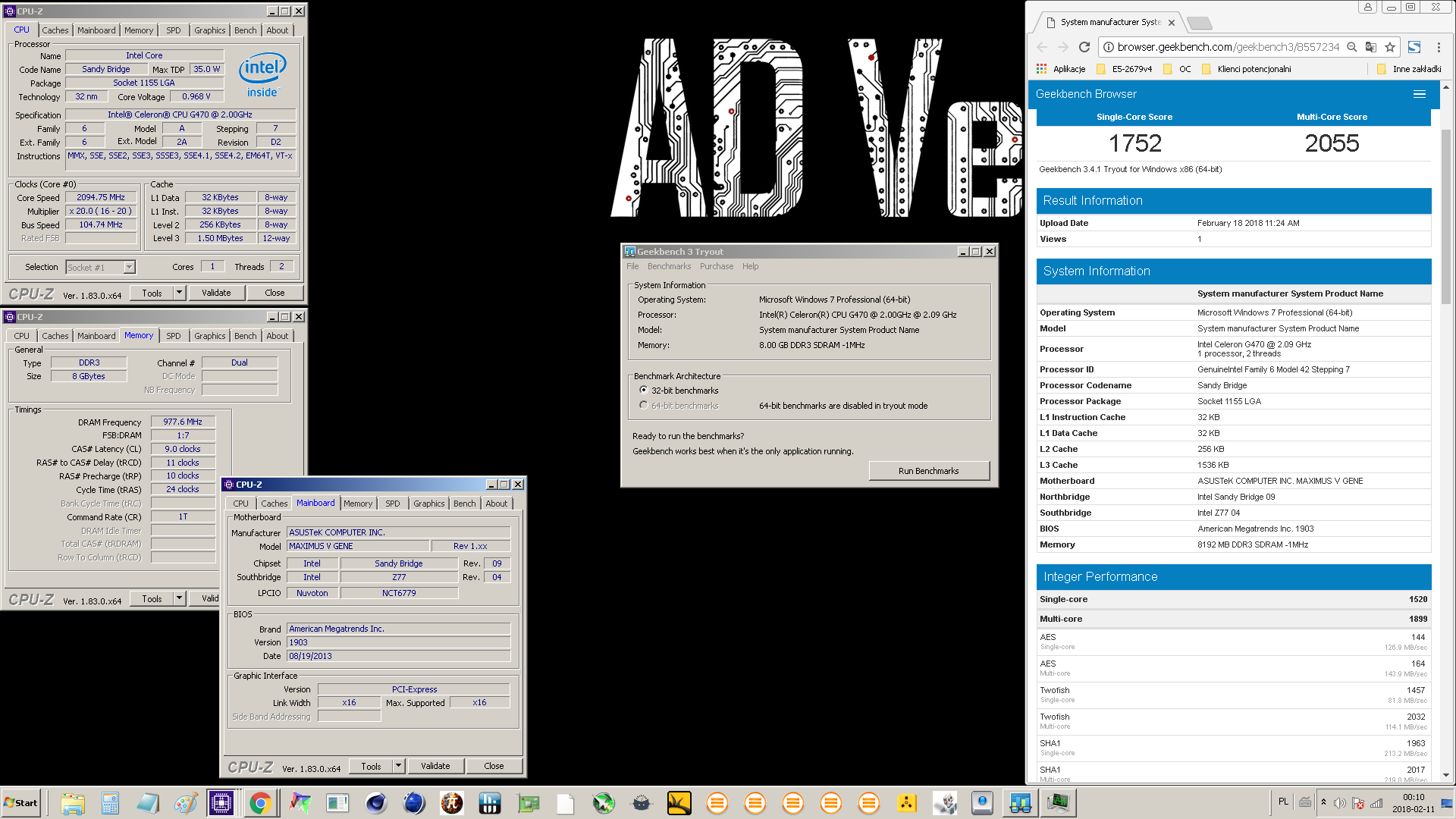
Task: Open the network signal tray icon
Action: 1376,803
